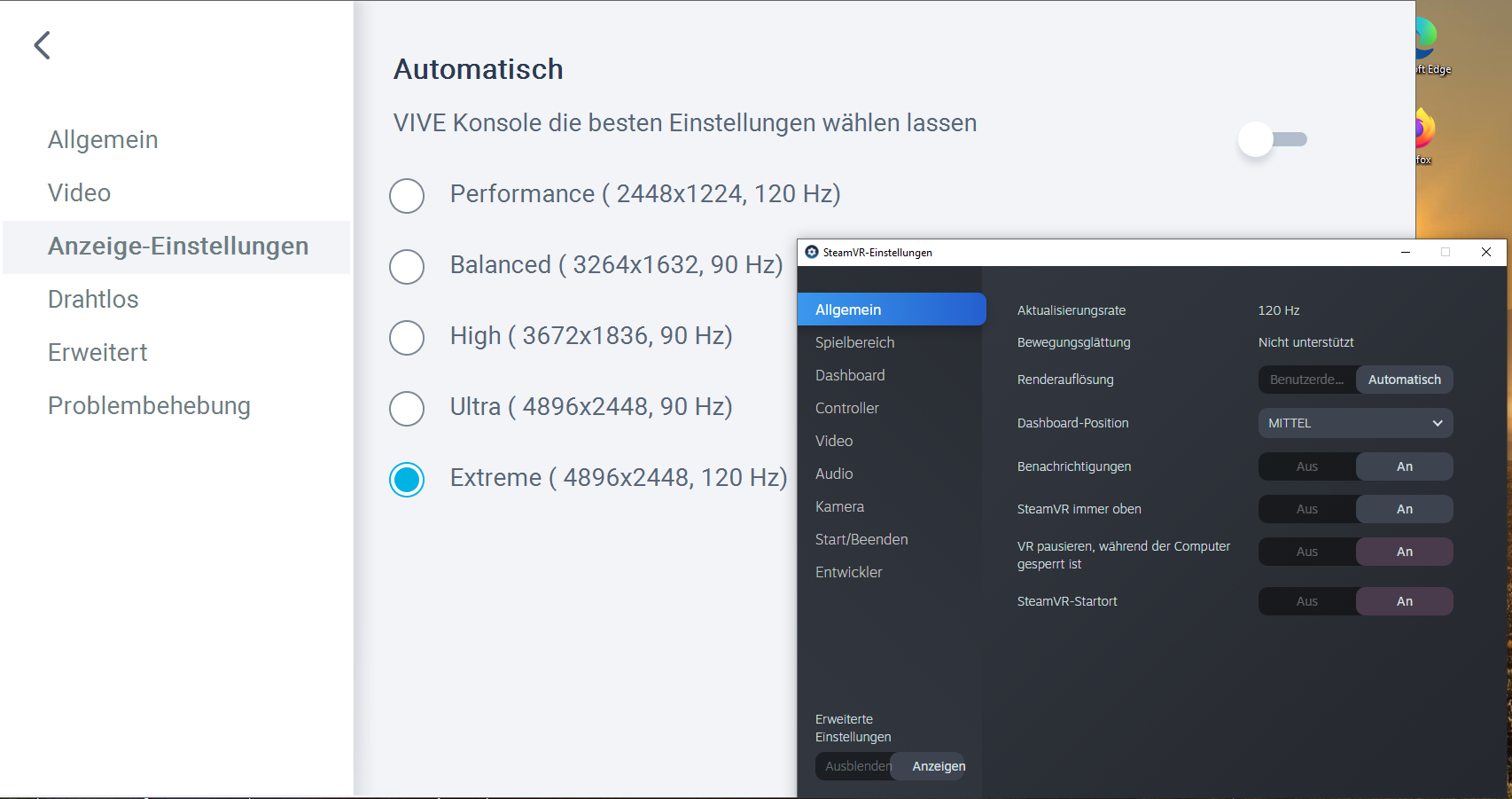
Task: Click the Automatisch heading in VIVE Console
Action: click(479, 69)
